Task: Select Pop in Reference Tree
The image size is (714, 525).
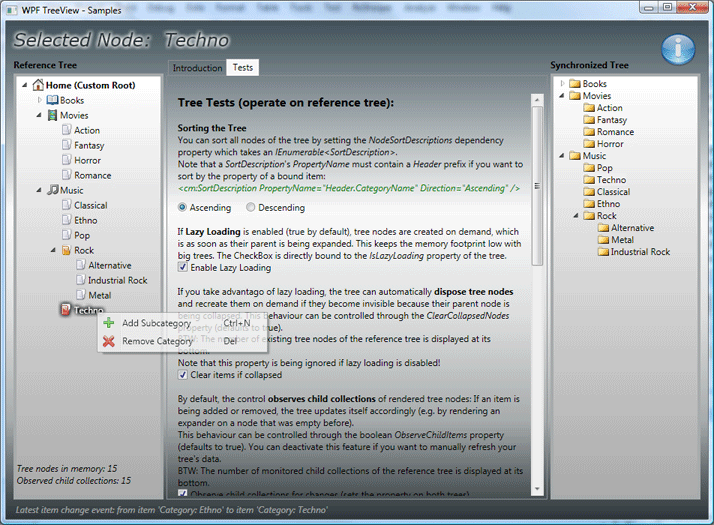Action: [x=82, y=235]
